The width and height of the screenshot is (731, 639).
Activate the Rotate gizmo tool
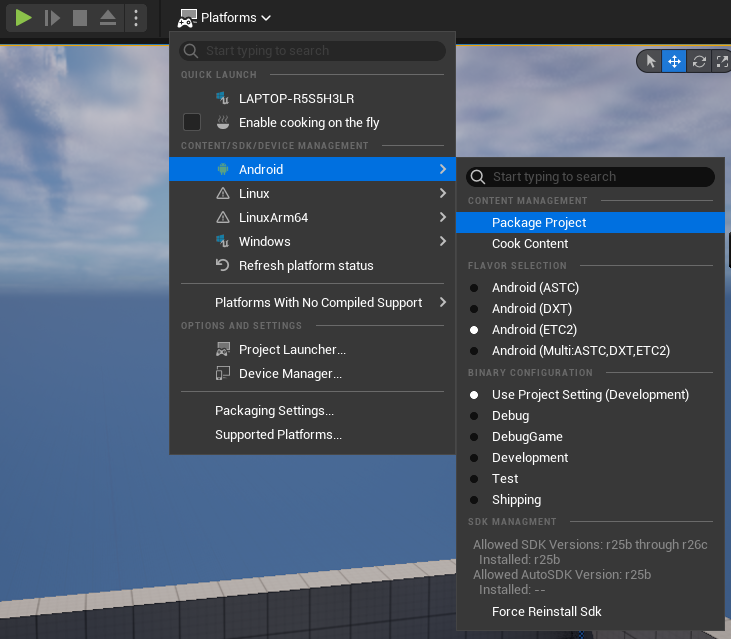point(699,61)
